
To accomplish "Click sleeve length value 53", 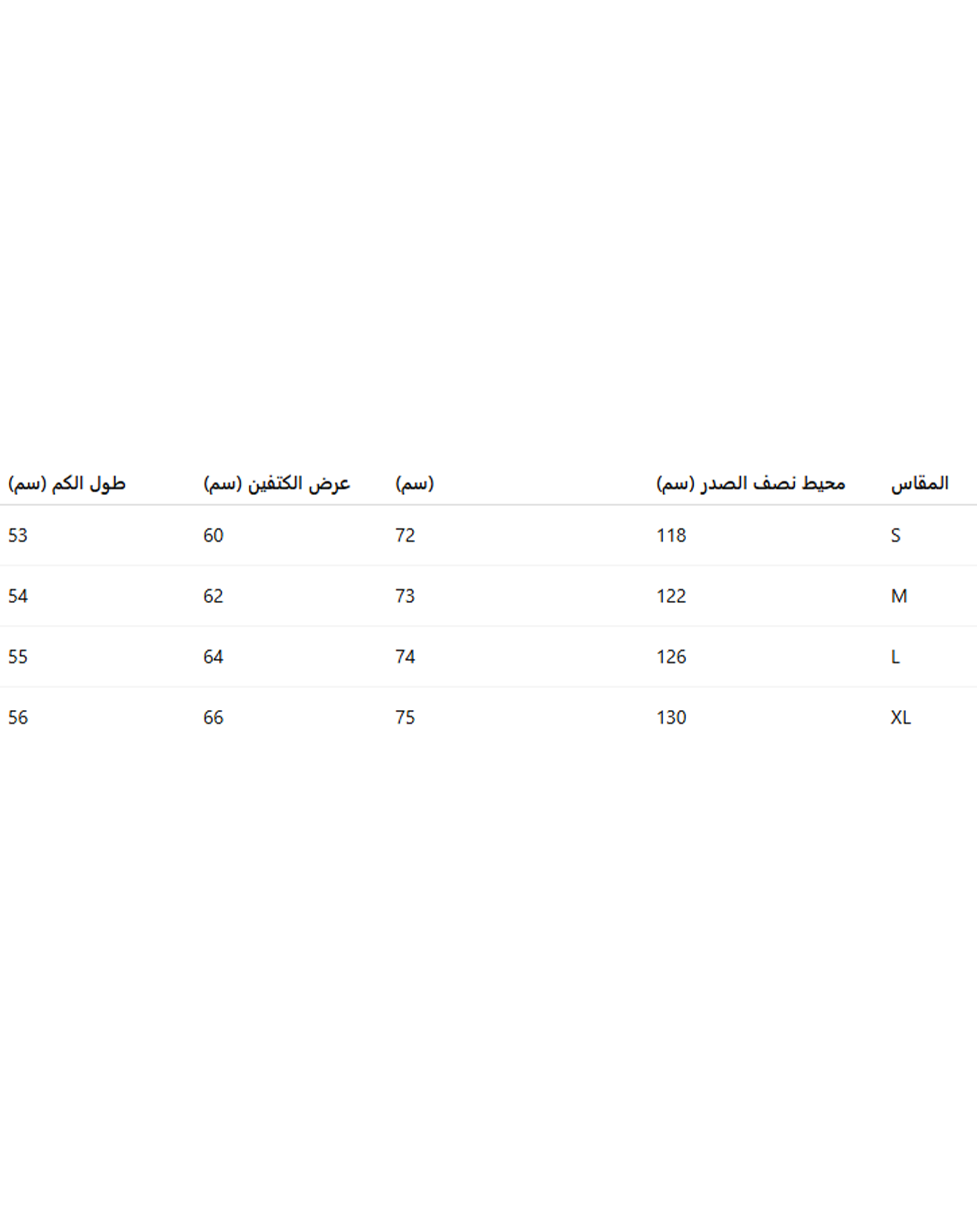I will coord(18,535).
